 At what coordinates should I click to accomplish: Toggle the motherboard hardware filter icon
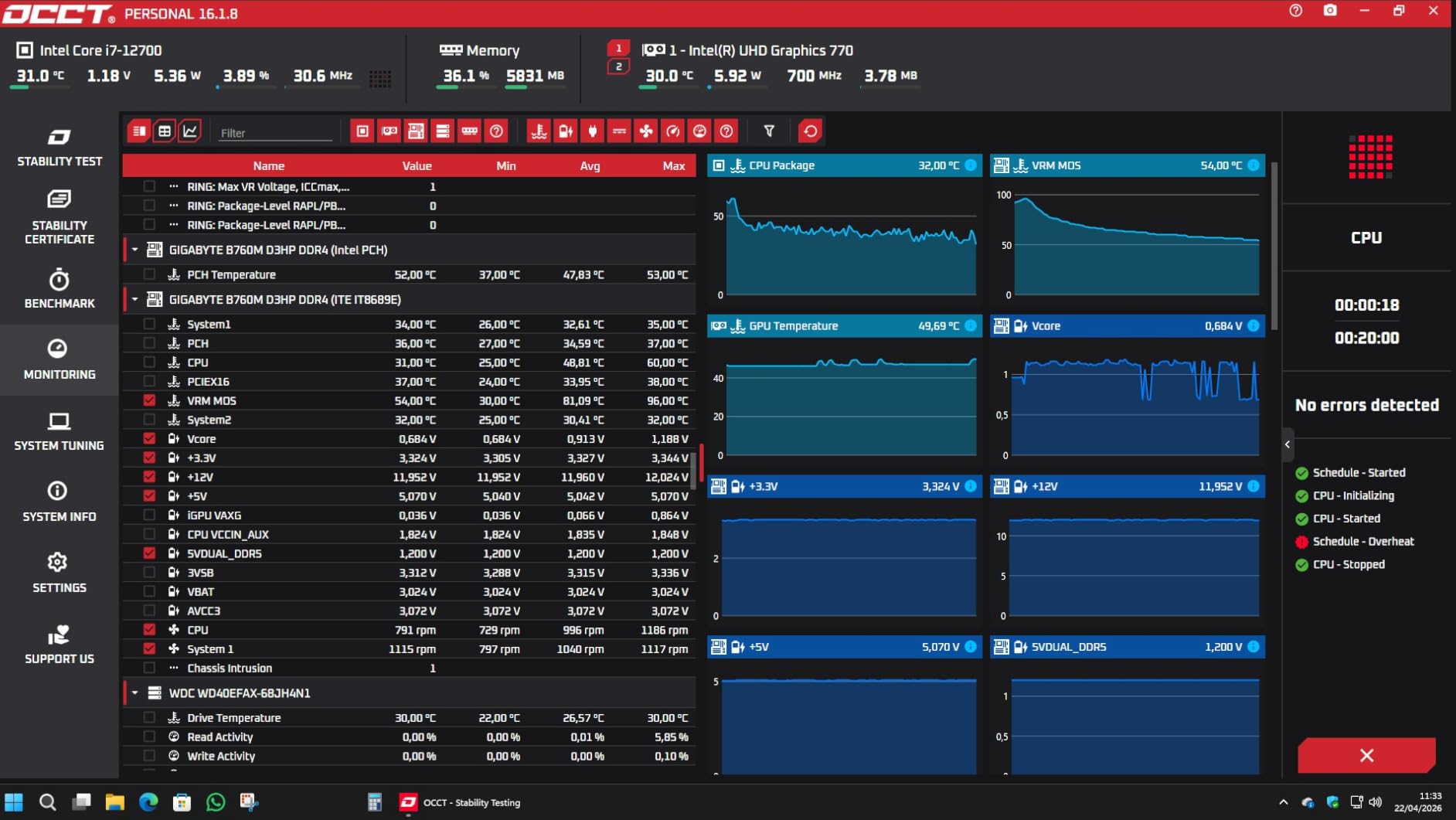(416, 131)
